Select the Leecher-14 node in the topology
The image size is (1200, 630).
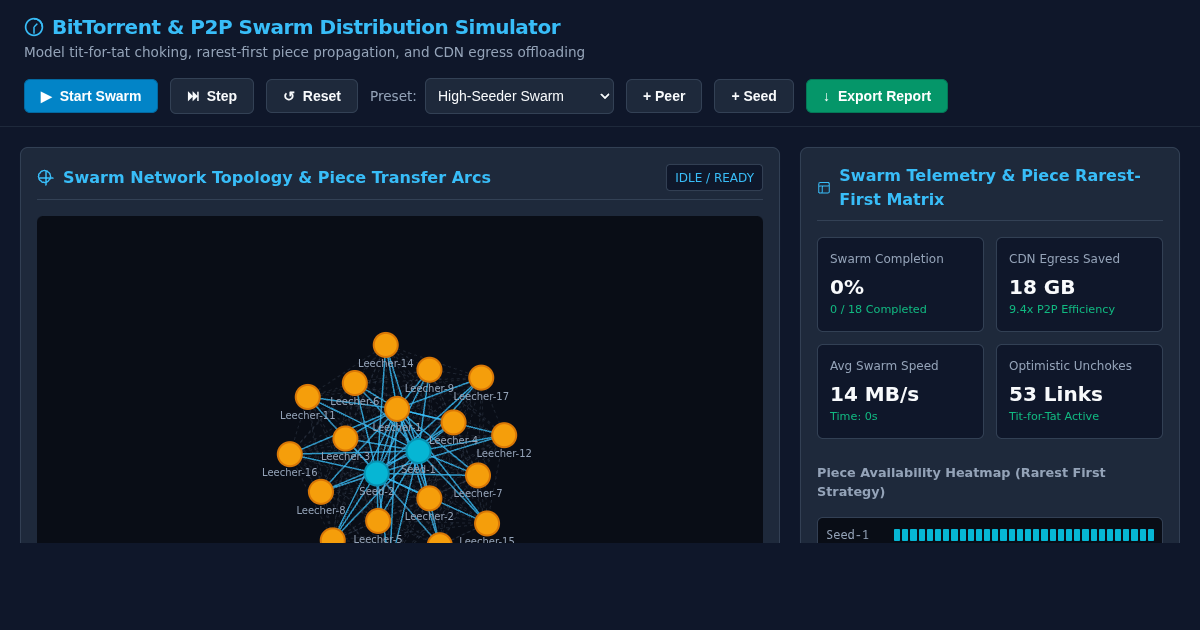(x=386, y=345)
